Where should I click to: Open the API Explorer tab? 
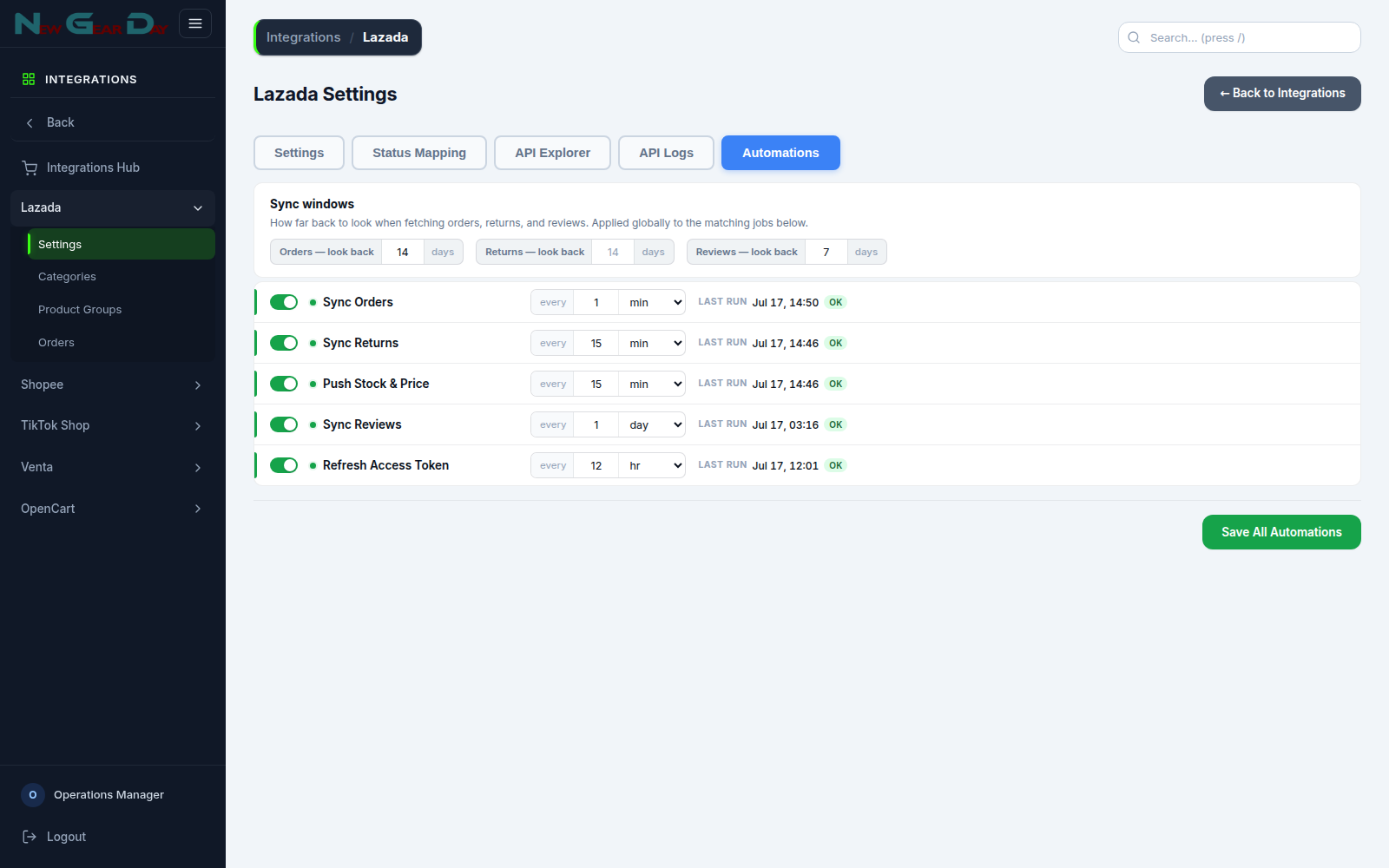pos(552,153)
